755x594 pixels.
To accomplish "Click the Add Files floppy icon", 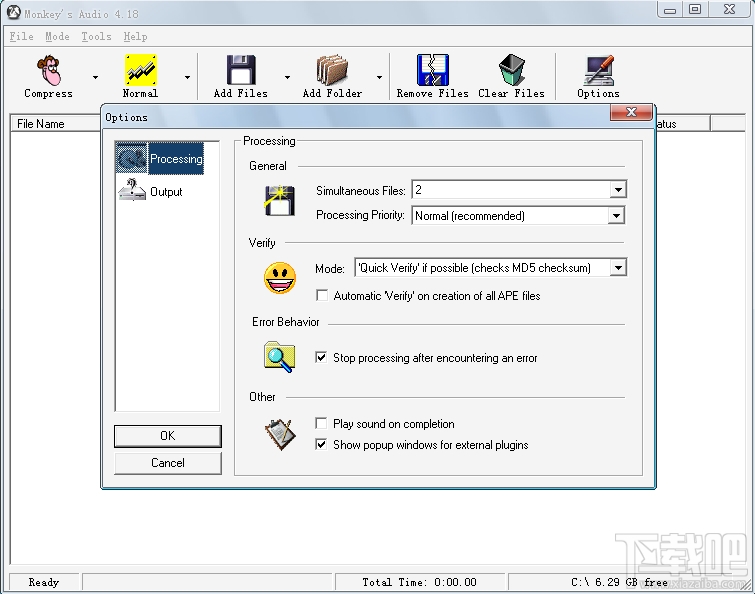I will (x=241, y=70).
